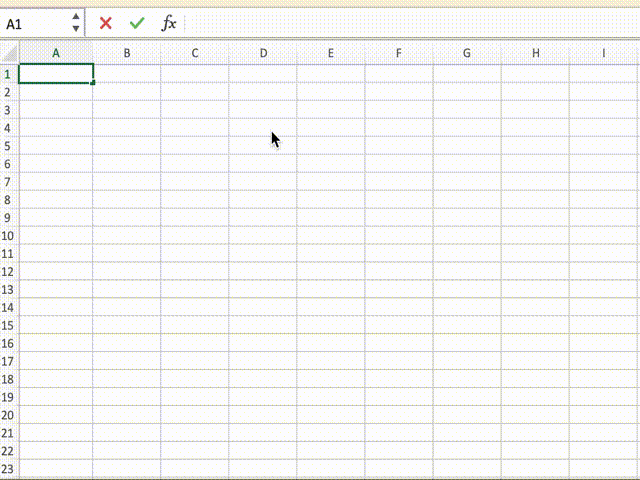Select column I header
The width and height of the screenshot is (640, 480).
pos(604,53)
